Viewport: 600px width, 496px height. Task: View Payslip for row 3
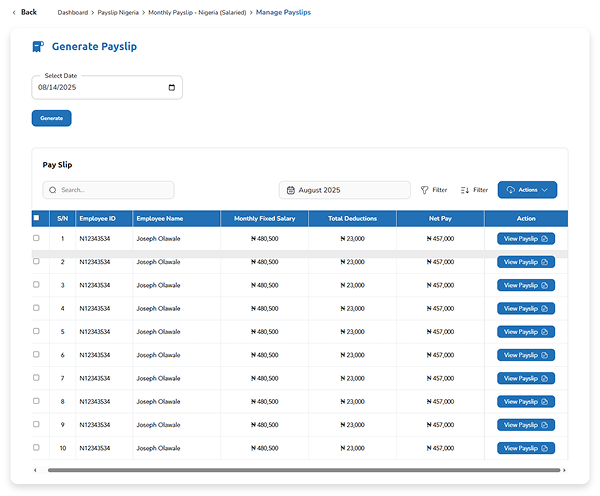[526, 285]
